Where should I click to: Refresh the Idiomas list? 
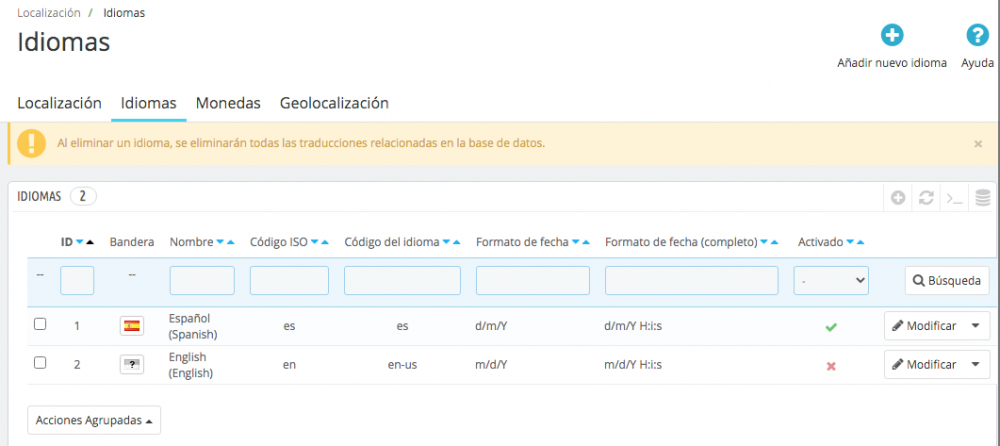(926, 198)
